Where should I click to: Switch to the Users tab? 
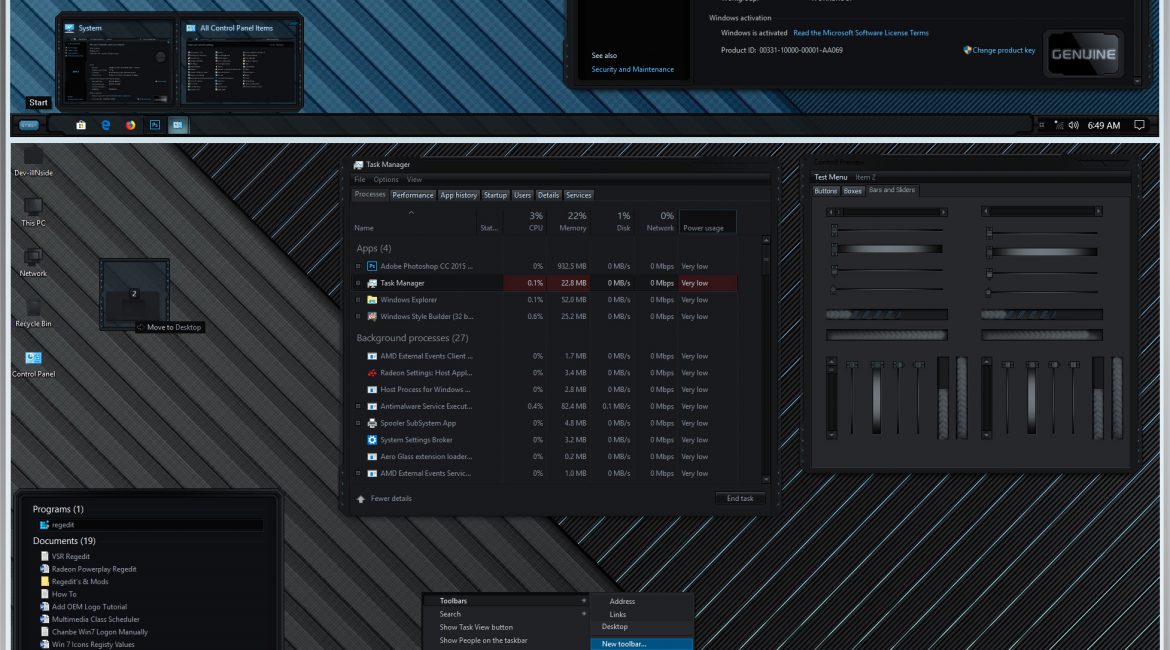[522, 196]
